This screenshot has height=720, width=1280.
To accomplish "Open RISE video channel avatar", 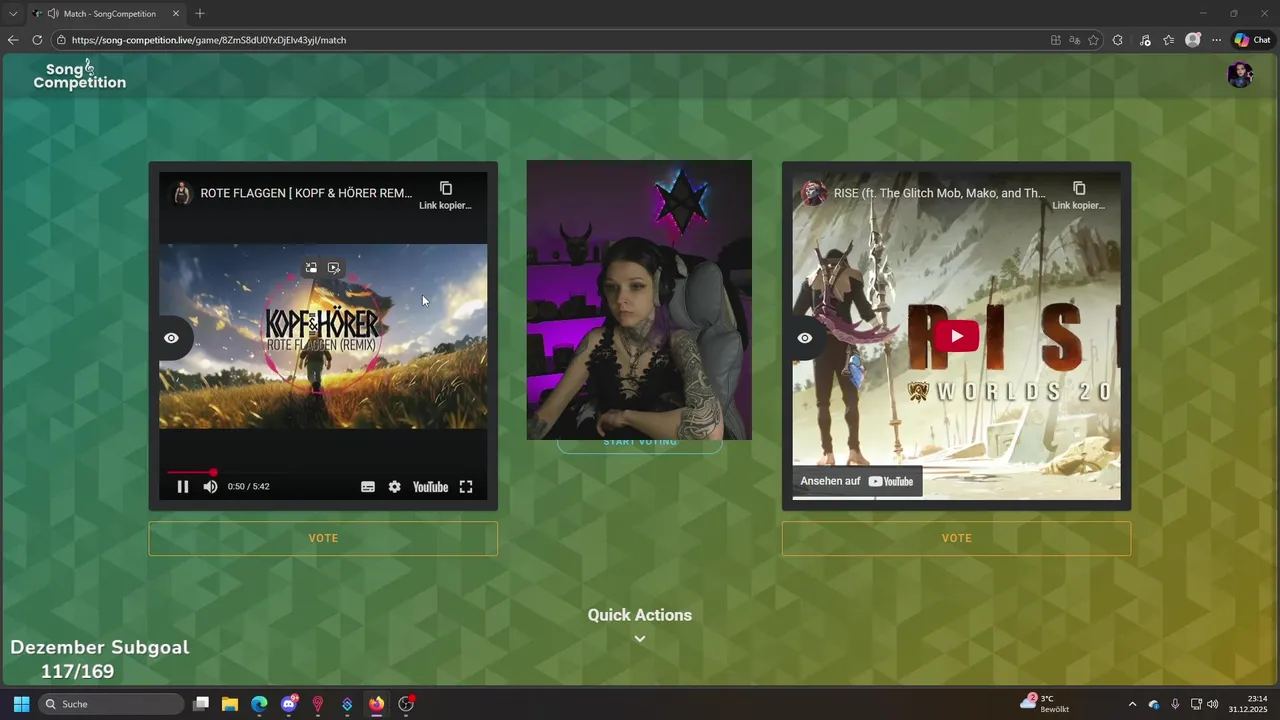I will pos(814,193).
